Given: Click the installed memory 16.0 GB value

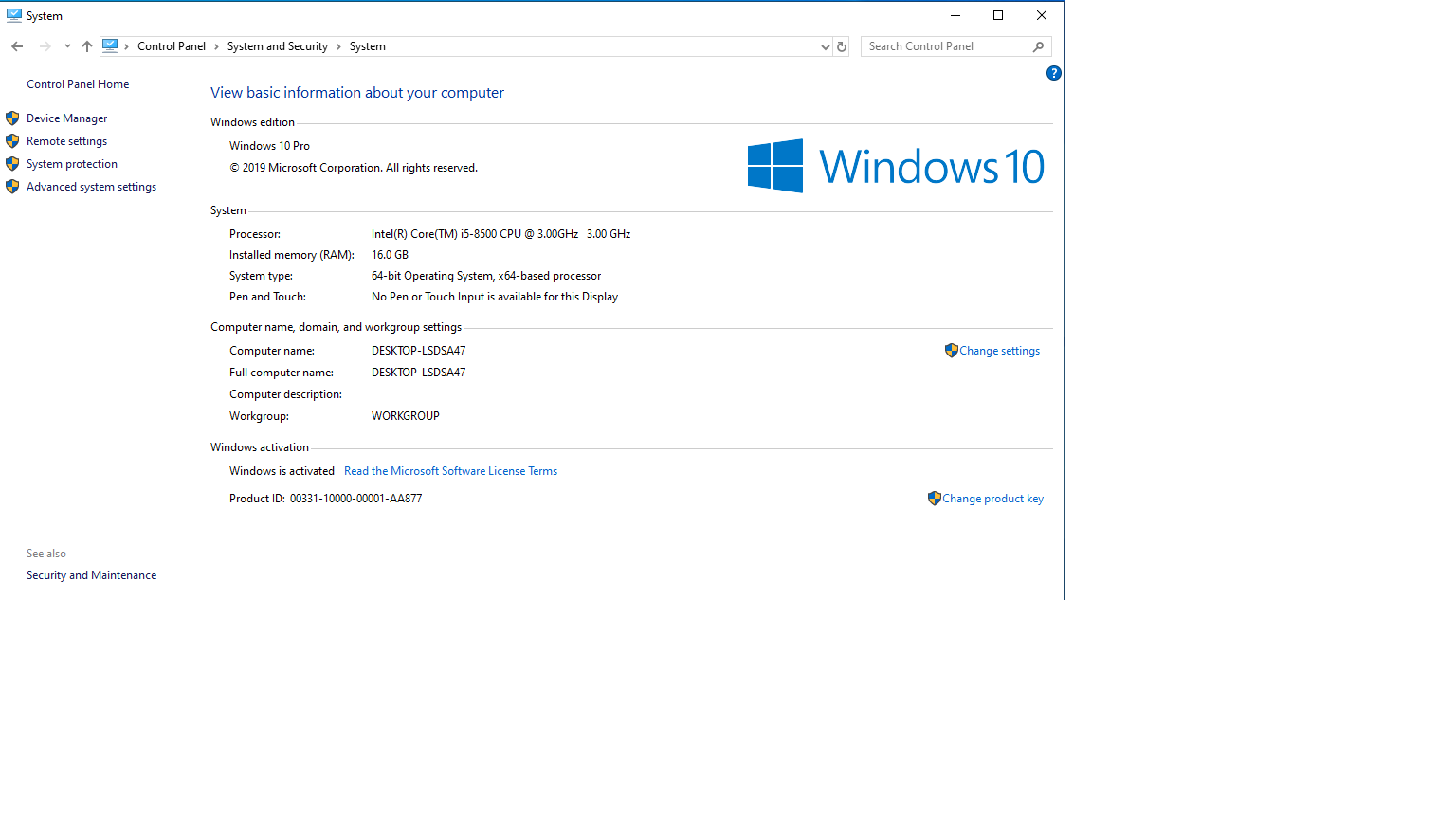Looking at the screenshot, I should (x=391, y=255).
